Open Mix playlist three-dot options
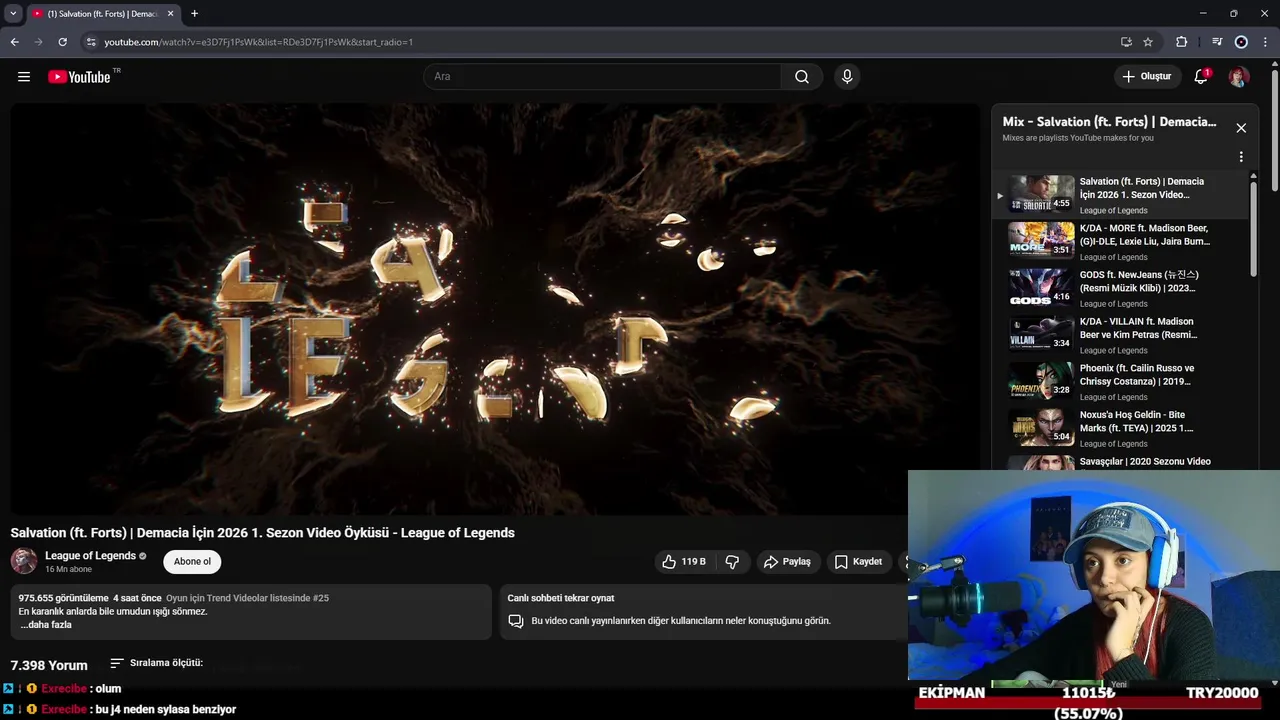 [1241, 157]
